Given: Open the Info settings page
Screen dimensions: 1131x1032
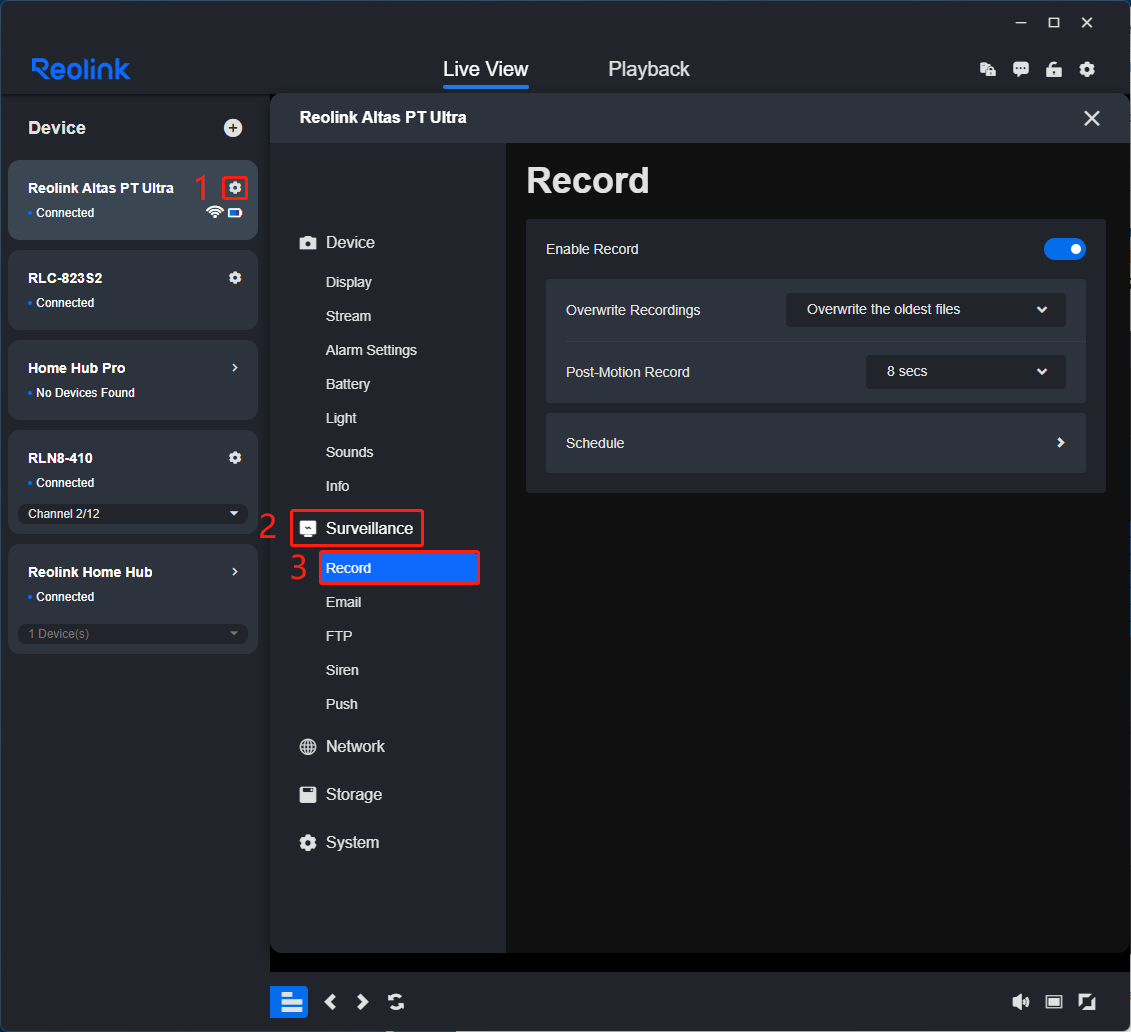Looking at the screenshot, I should 337,486.
